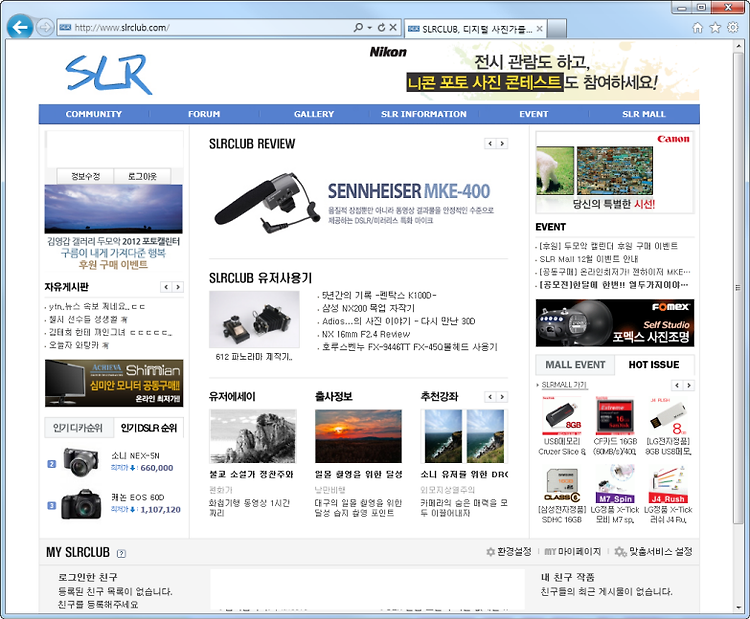The width and height of the screenshot is (750, 619).
Task: Open the address bar dropdown arrow
Action: (x=369, y=28)
